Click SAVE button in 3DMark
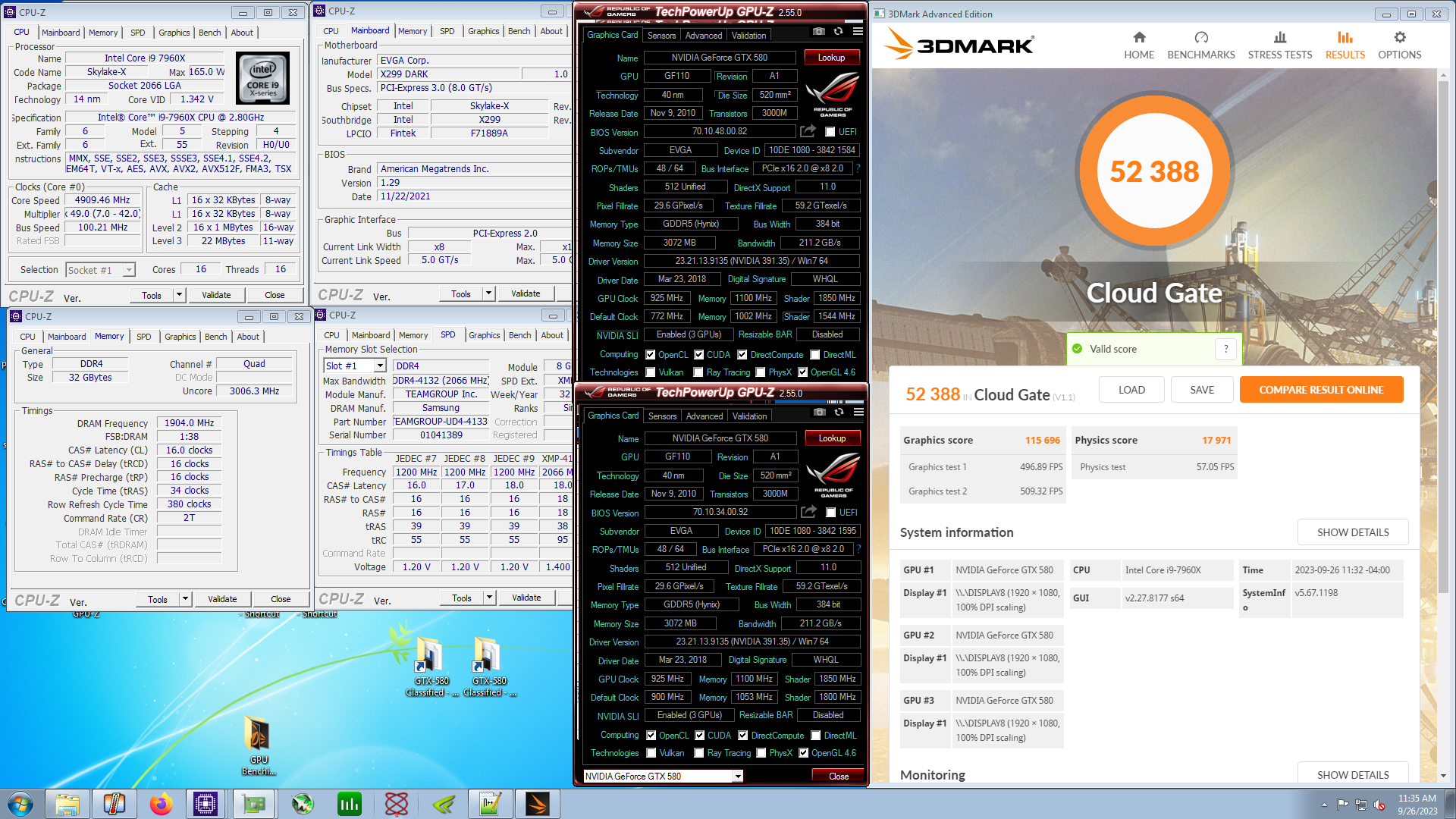1456x819 pixels. click(1202, 390)
